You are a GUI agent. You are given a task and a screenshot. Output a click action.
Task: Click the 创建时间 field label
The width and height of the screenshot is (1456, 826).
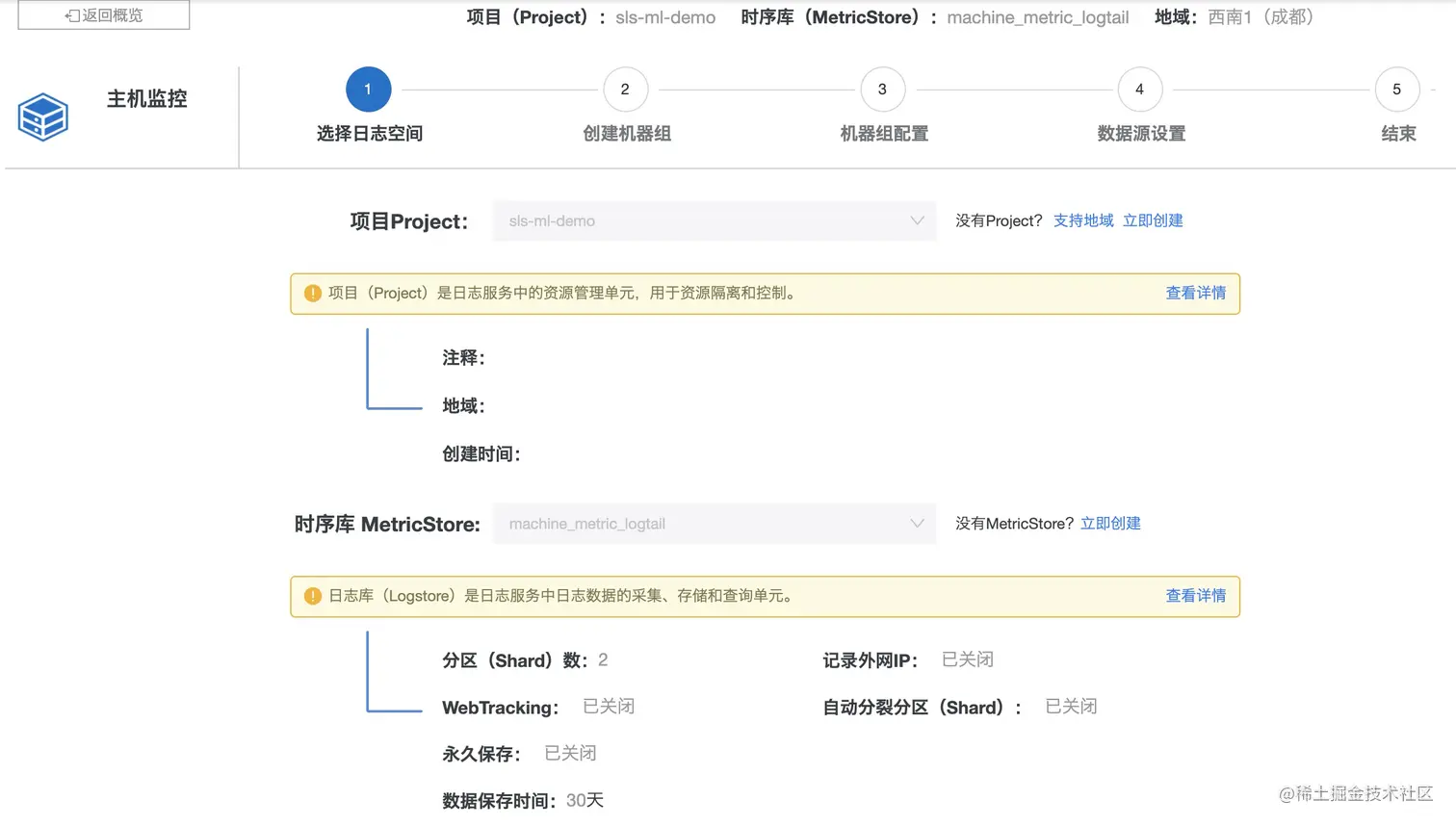[481, 454]
